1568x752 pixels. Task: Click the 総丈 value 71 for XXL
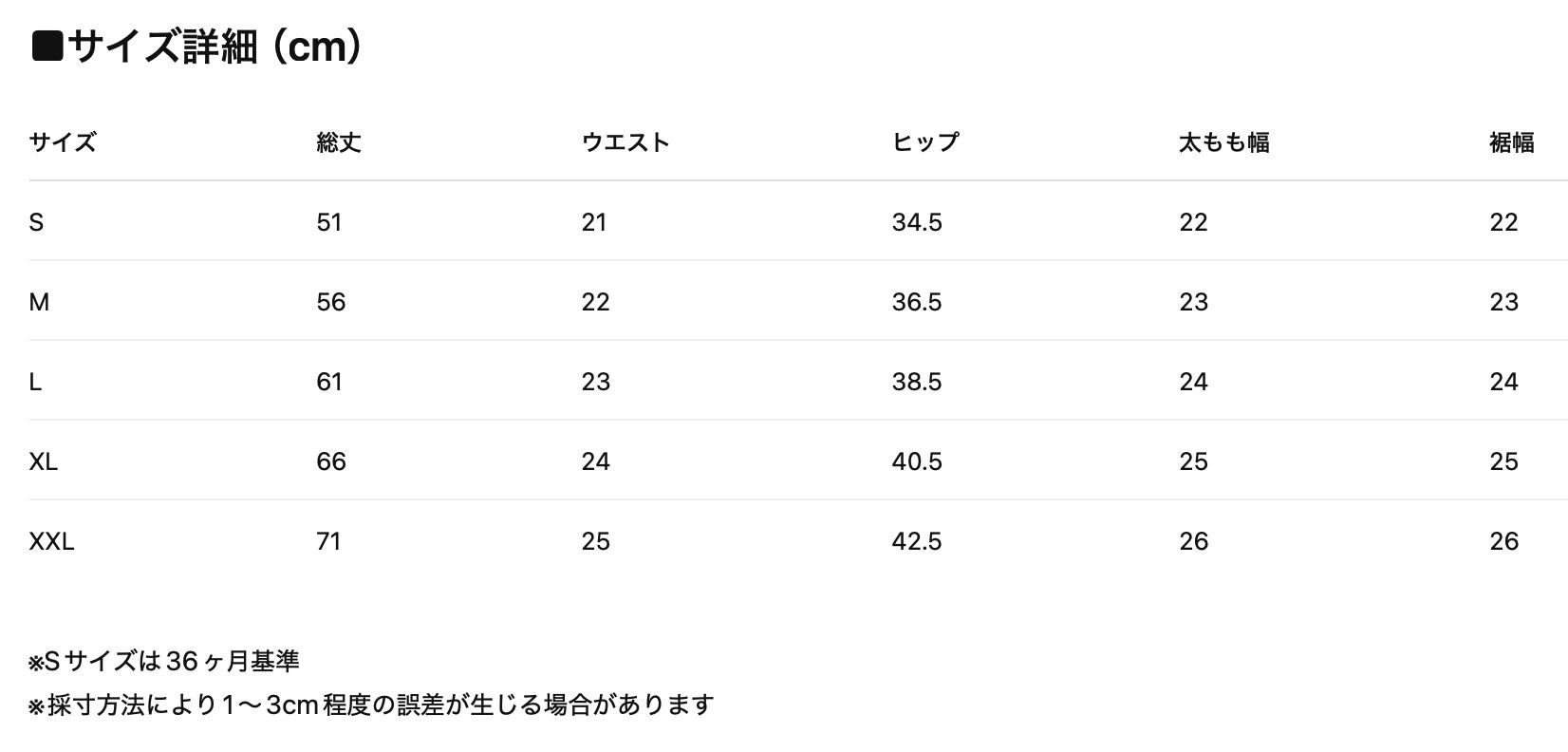point(328,541)
